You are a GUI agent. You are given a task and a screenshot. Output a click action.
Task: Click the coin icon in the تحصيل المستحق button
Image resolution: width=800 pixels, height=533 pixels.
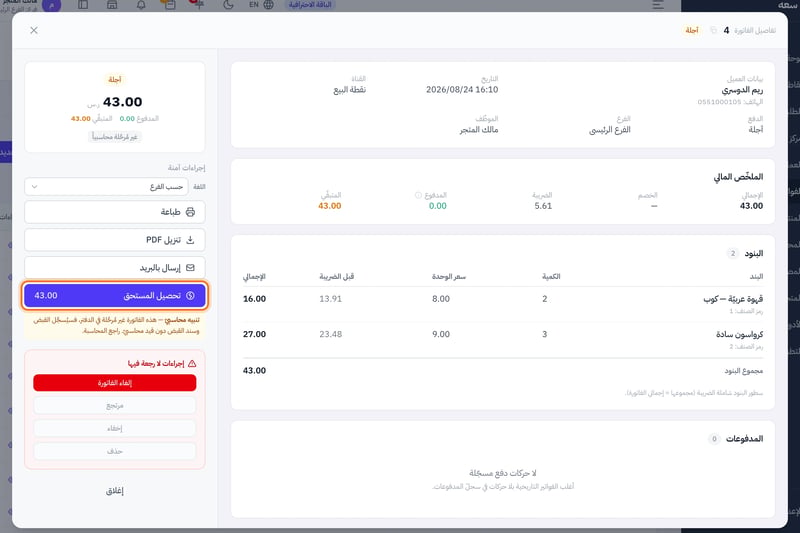[190, 296]
